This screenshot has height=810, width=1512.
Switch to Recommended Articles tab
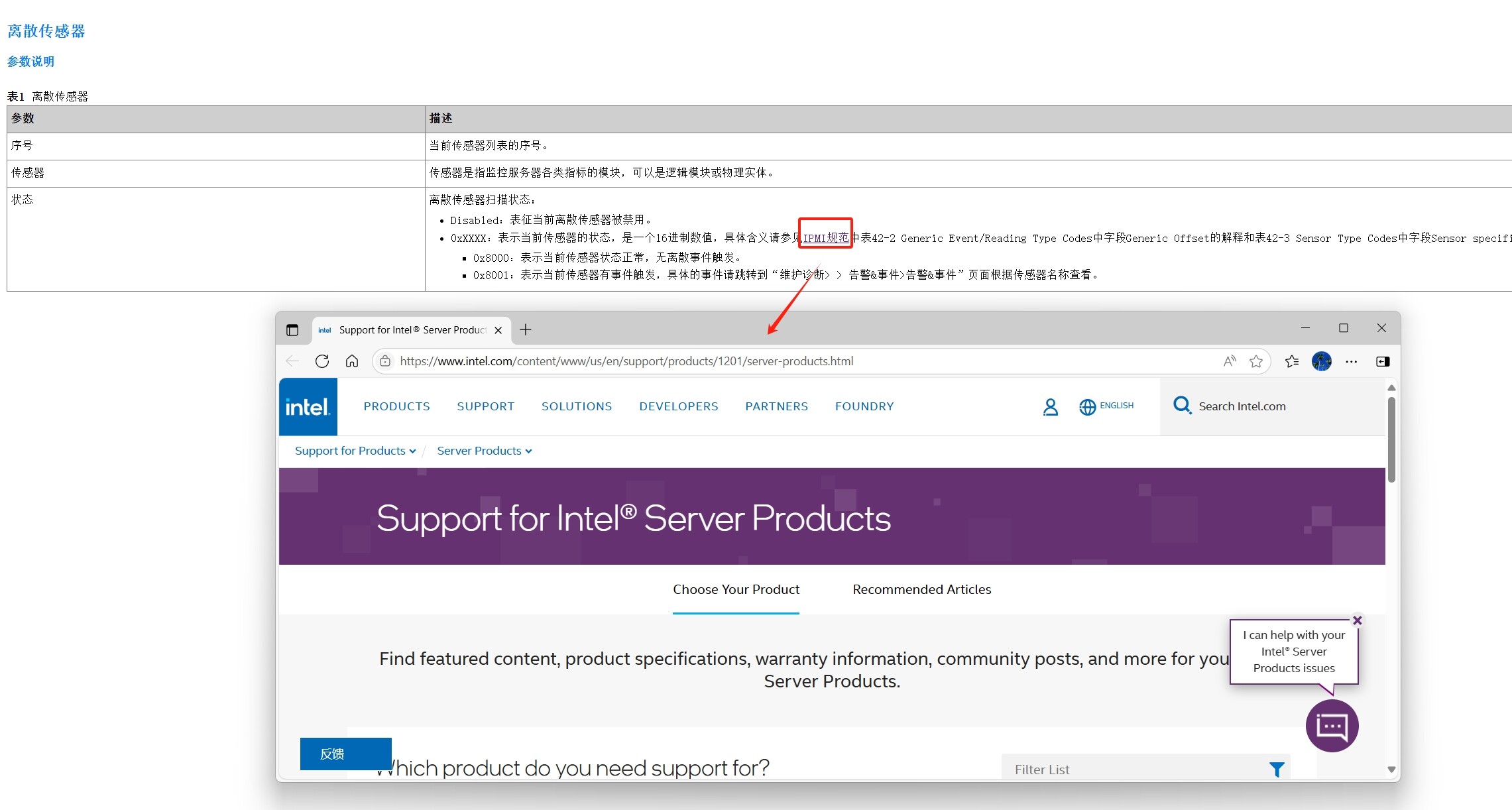pyautogui.click(x=921, y=589)
